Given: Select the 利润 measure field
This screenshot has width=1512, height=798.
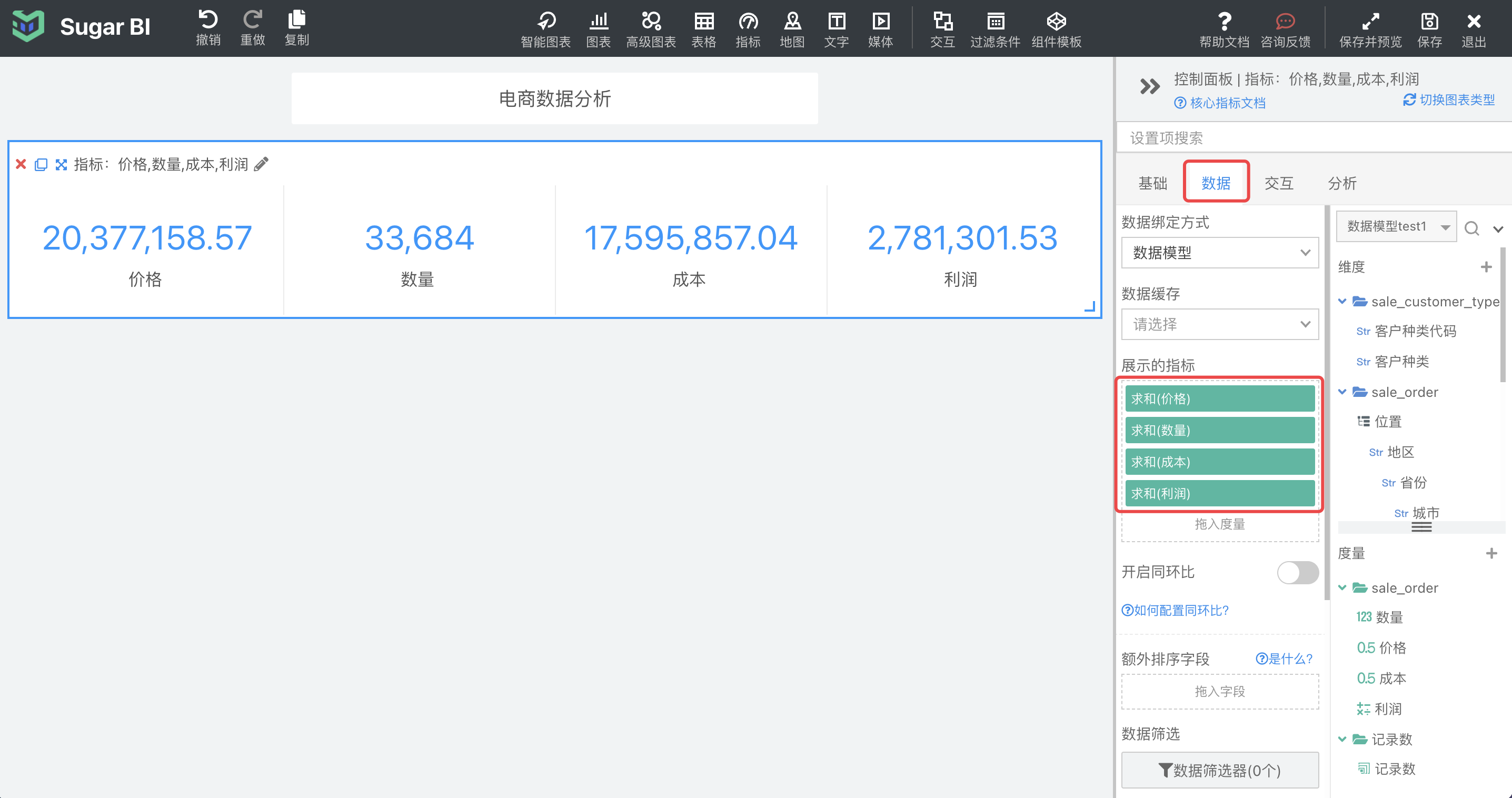Looking at the screenshot, I should tap(1379, 709).
